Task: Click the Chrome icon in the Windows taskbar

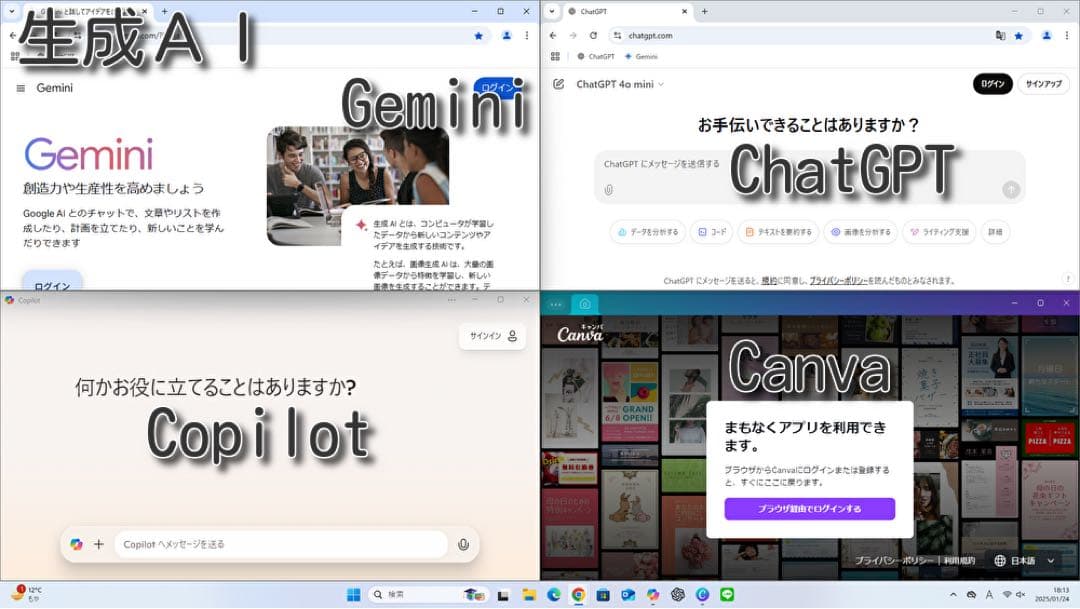Action: [577, 596]
